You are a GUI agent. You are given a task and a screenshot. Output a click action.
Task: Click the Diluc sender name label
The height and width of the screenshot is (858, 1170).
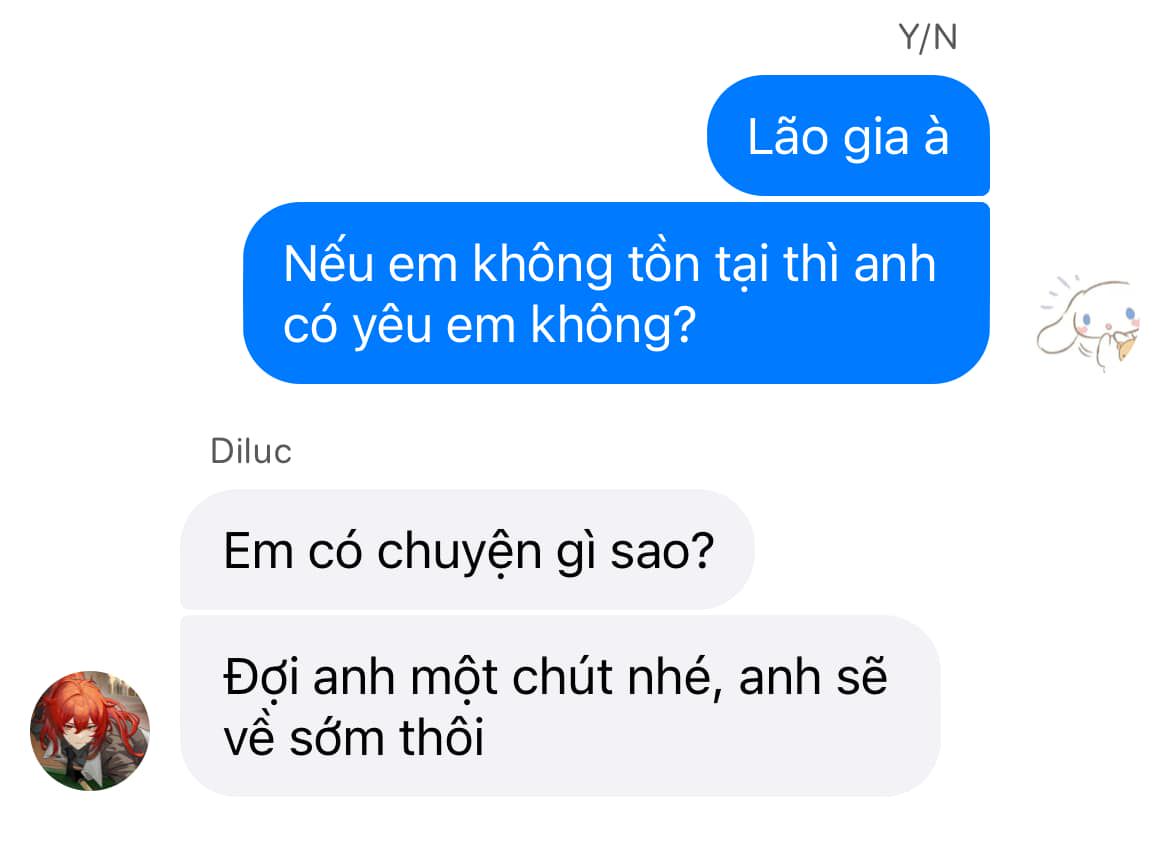coord(251,451)
